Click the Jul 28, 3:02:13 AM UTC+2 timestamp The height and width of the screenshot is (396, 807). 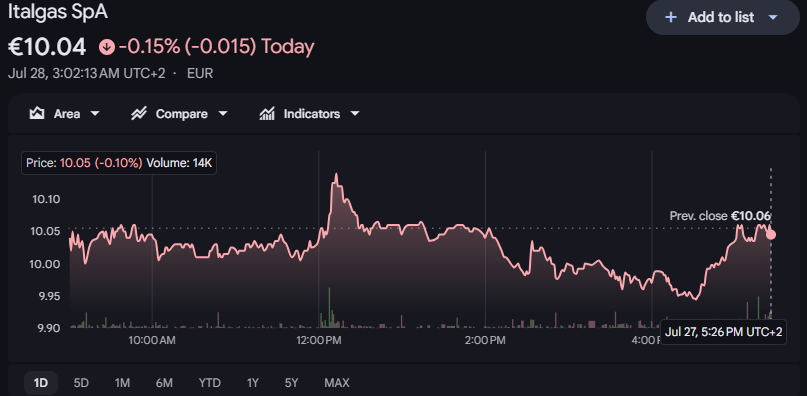coord(86,73)
